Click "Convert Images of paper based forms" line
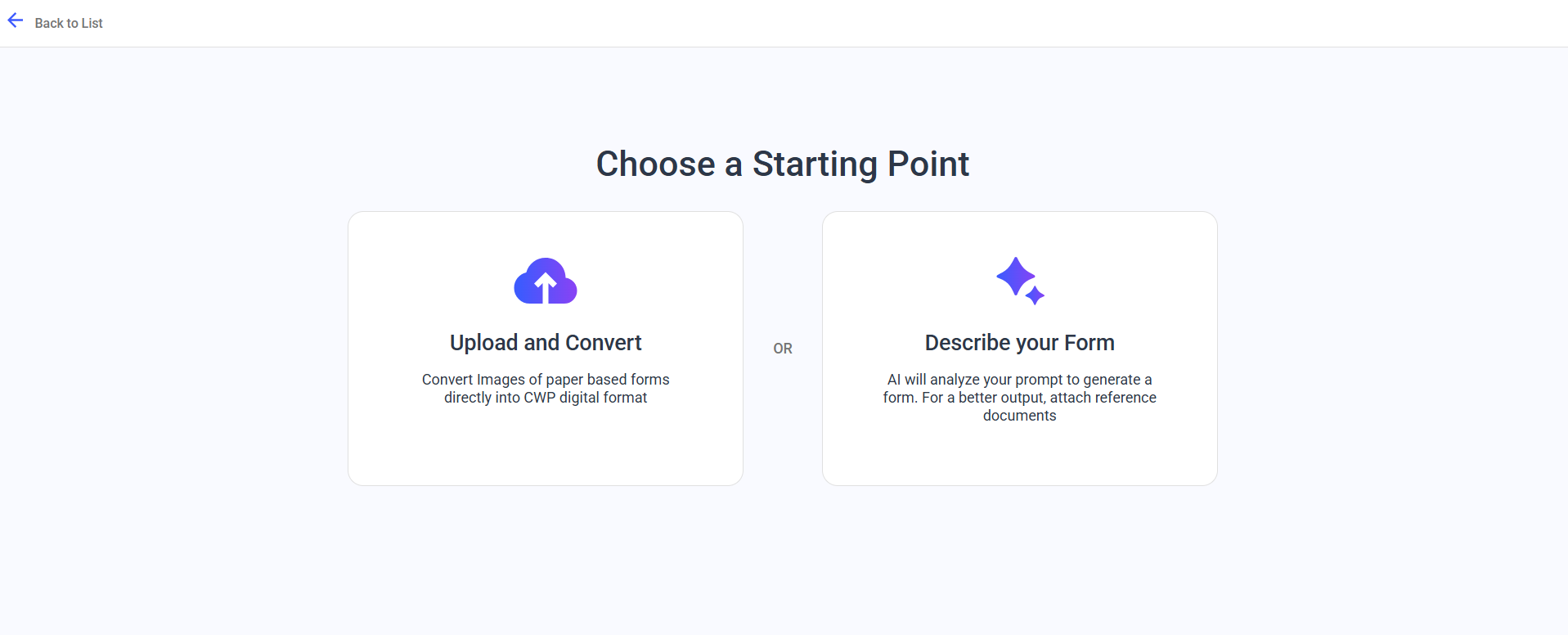 point(546,379)
